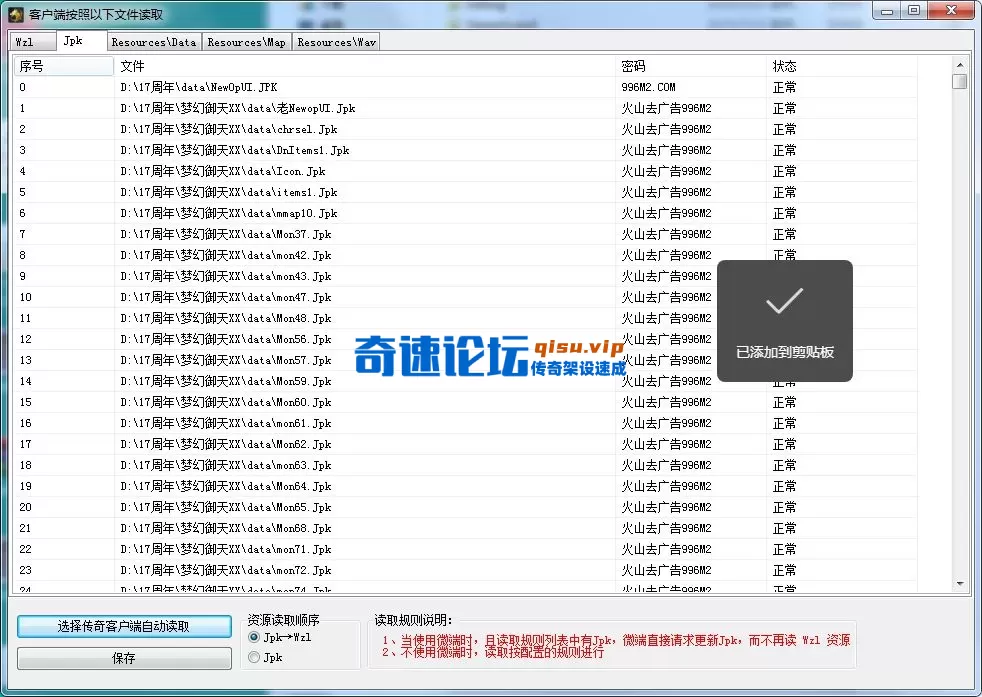Image resolution: width=982 pixels, height=697 pixels.
Task: Click 选择传奇客户端自动读取 button
Action: (124, 626)
